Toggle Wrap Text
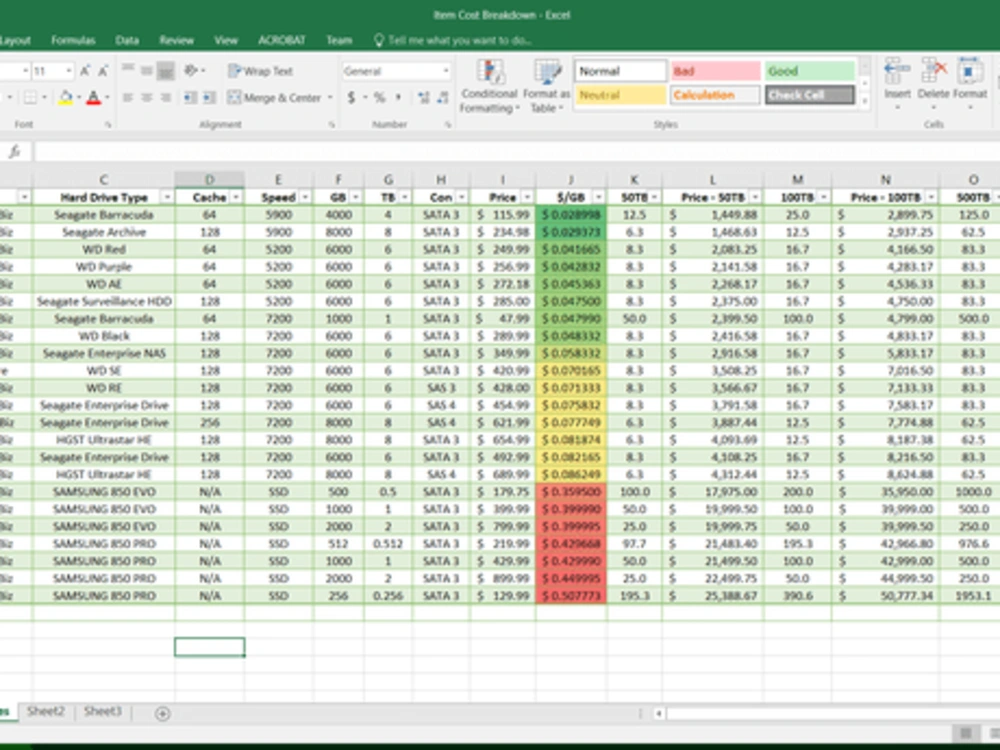The image size is (1000, 750). (x=261, y=71)
